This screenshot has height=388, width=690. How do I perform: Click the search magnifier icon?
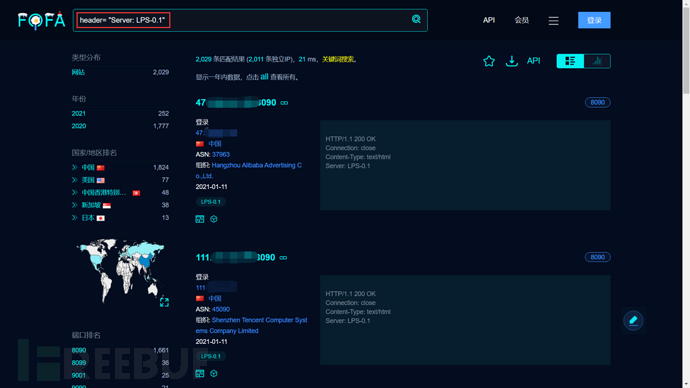coord(416,19)
